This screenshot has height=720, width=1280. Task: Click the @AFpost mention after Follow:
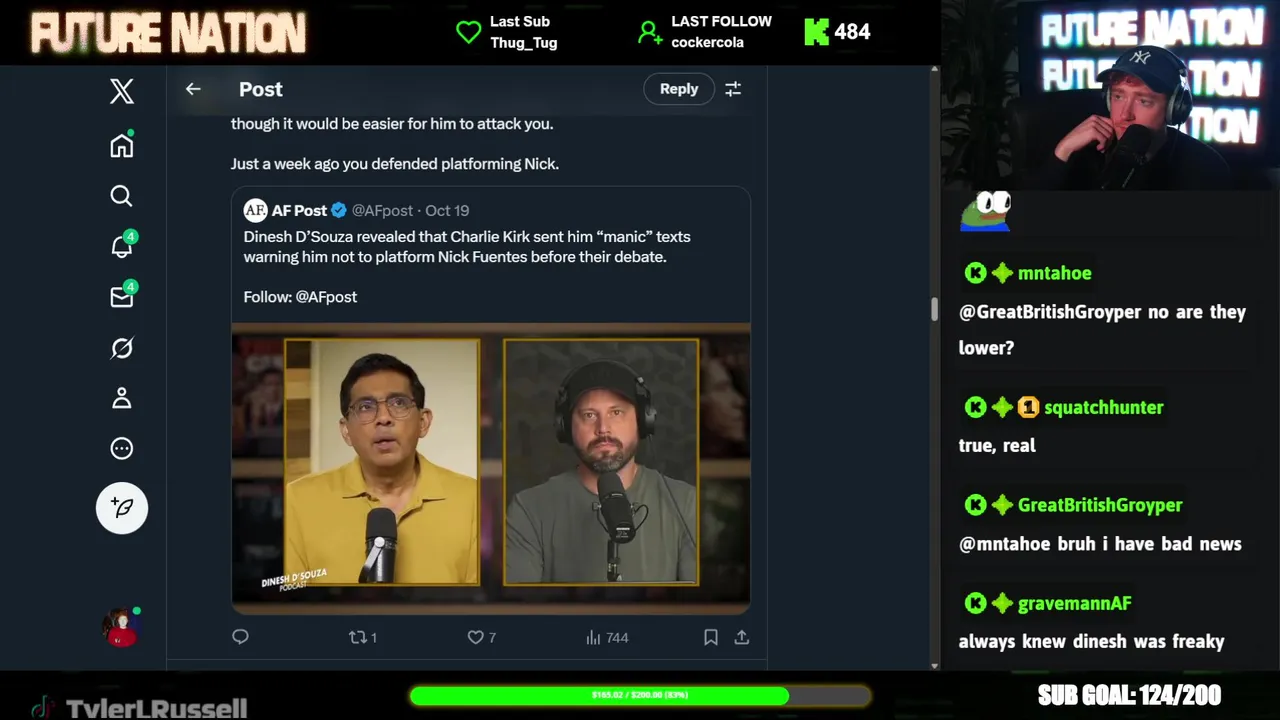tap(326, 297)
